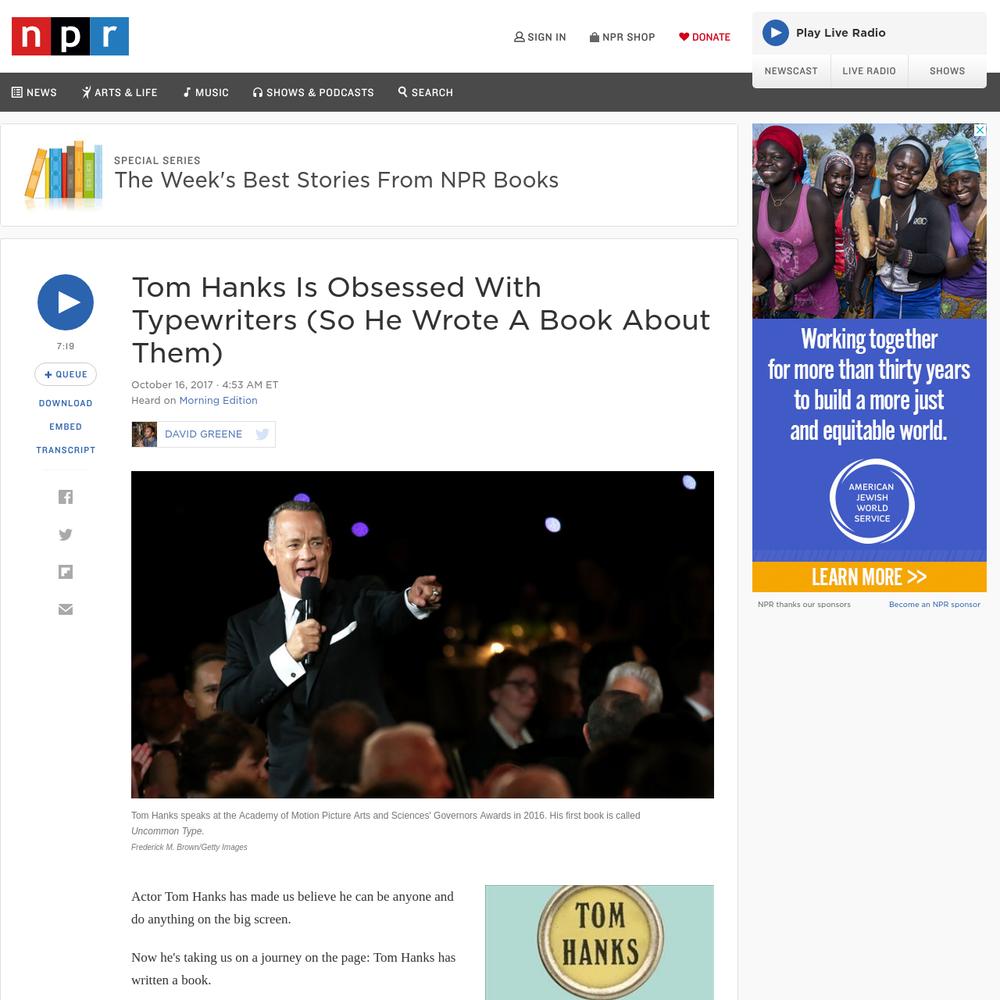Click the NPR logo
This screenshot has width=1000, height=1000.
70,36
